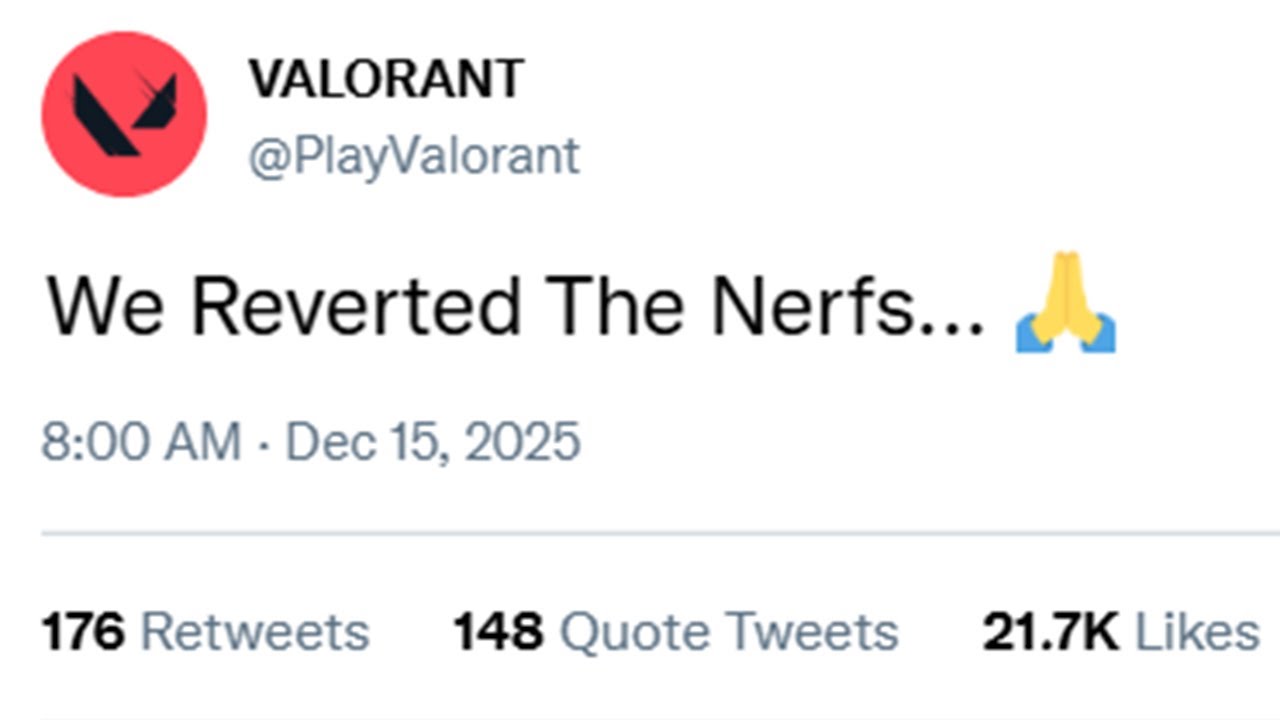Click the praying hands emoji

pos(1065,316)
